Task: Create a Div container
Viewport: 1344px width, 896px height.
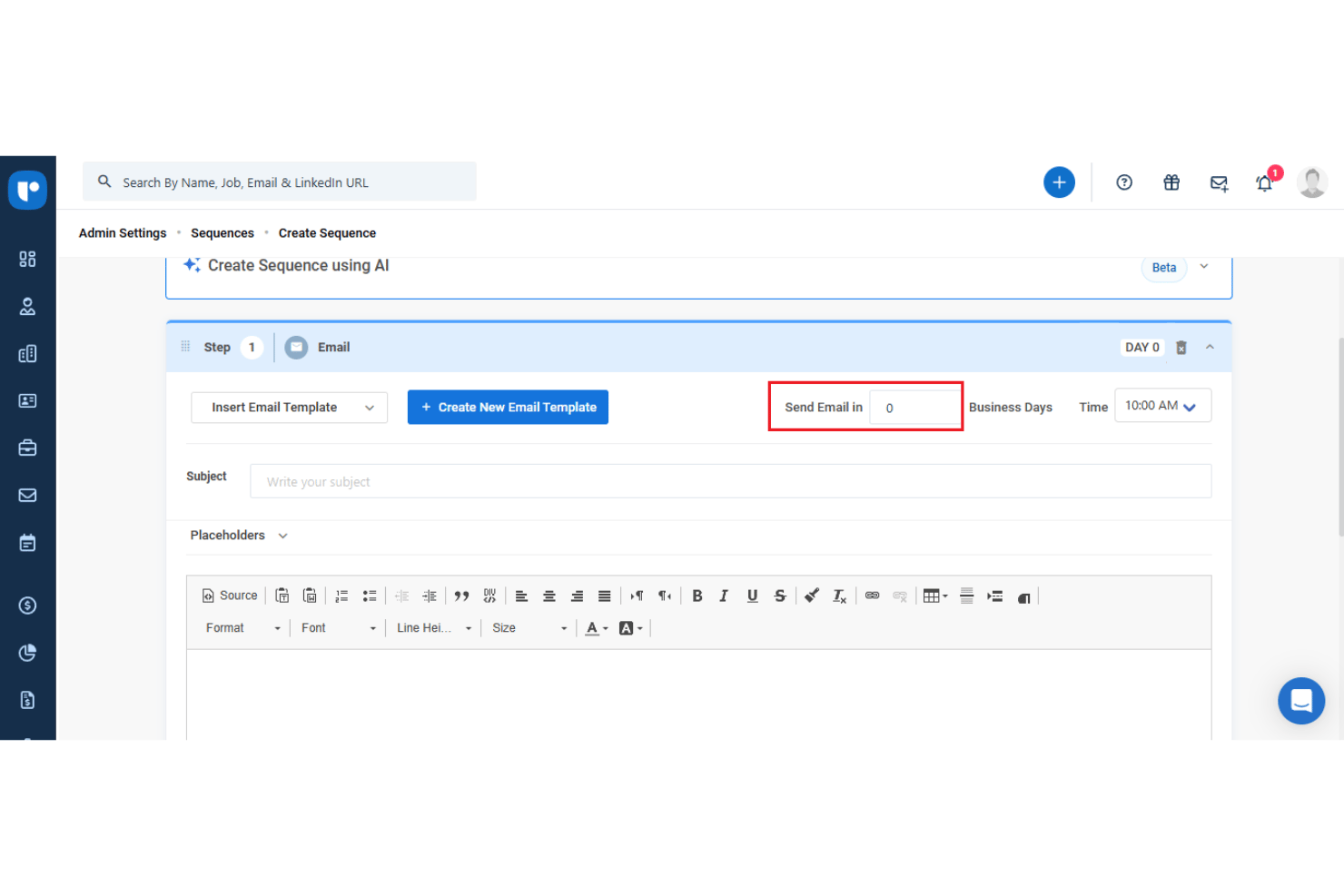Action: pyautogui.click(x=489, y=596)
